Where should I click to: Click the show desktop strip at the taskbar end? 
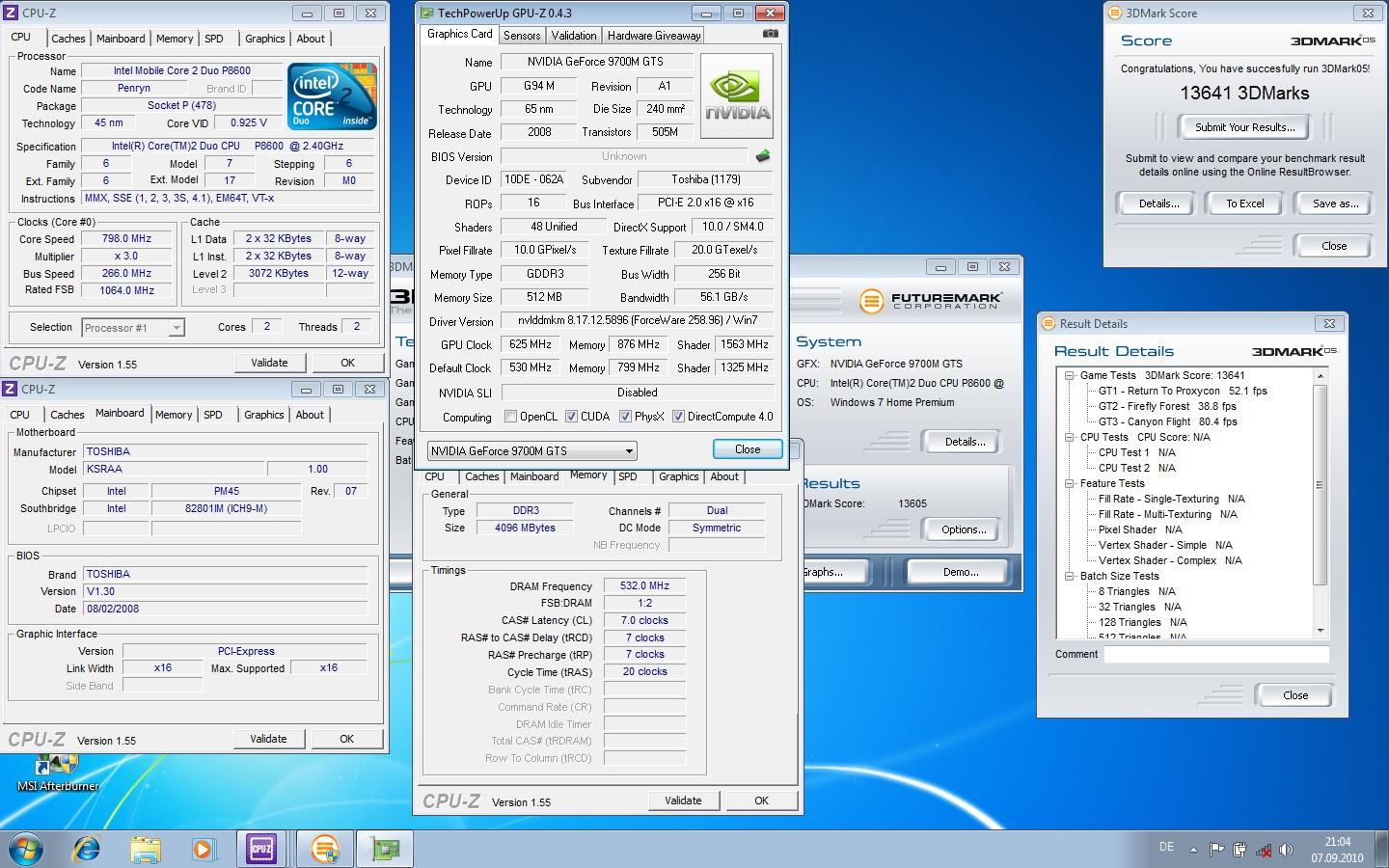coord(1382,849)
